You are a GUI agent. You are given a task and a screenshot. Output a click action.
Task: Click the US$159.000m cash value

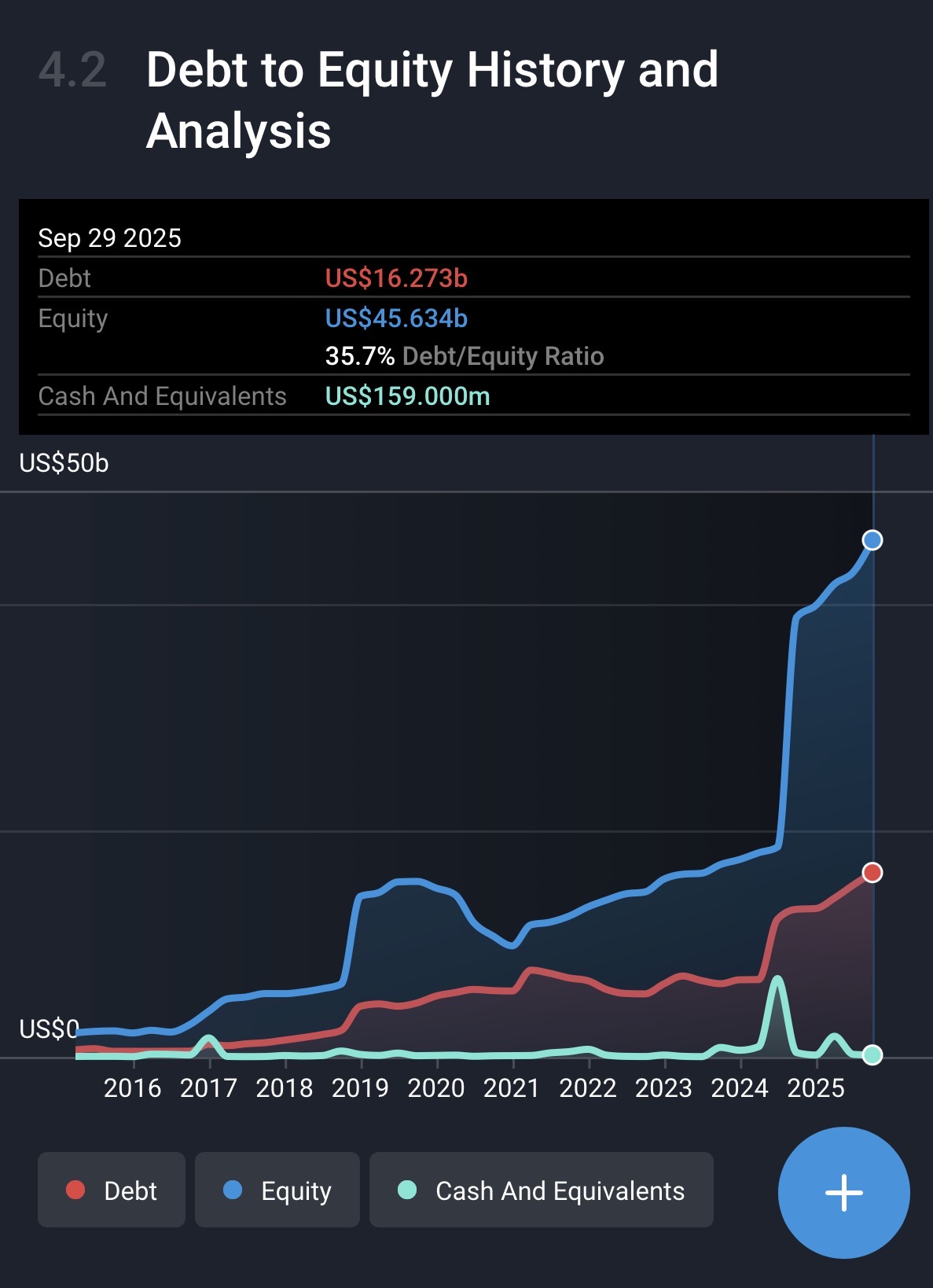[407, 396]
